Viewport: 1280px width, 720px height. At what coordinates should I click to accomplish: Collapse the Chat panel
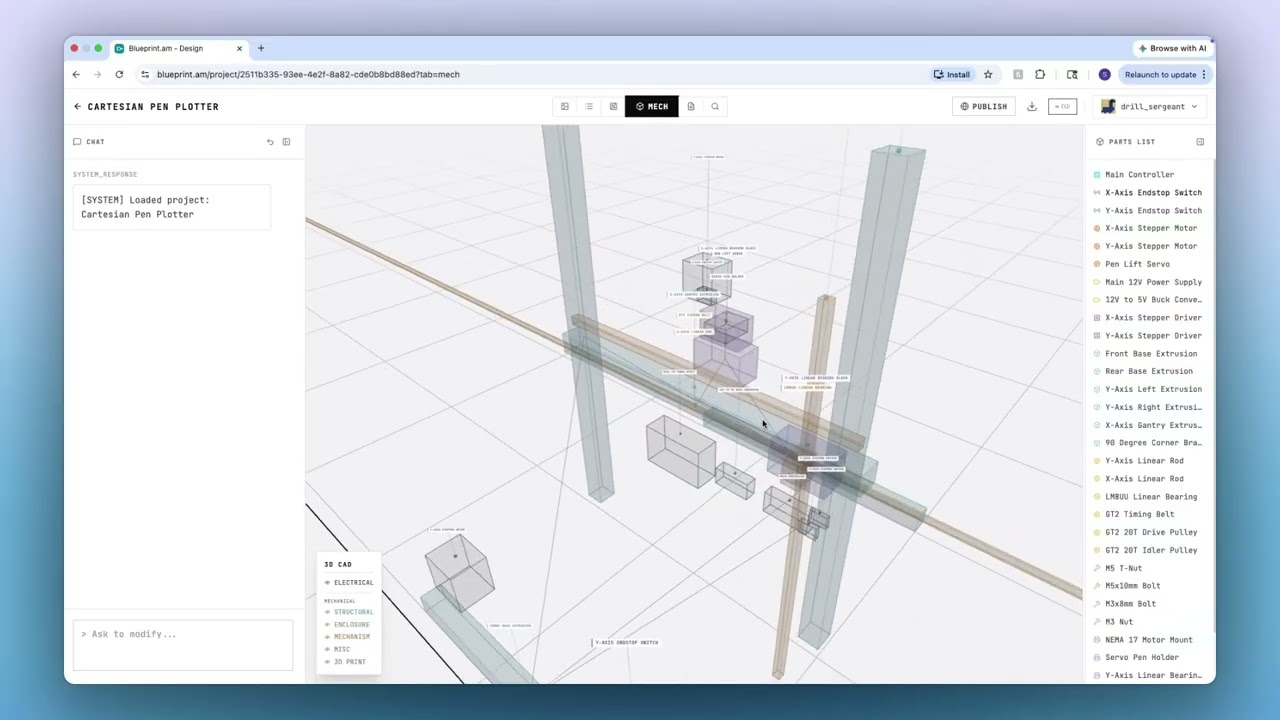click(x=286, y=142)
